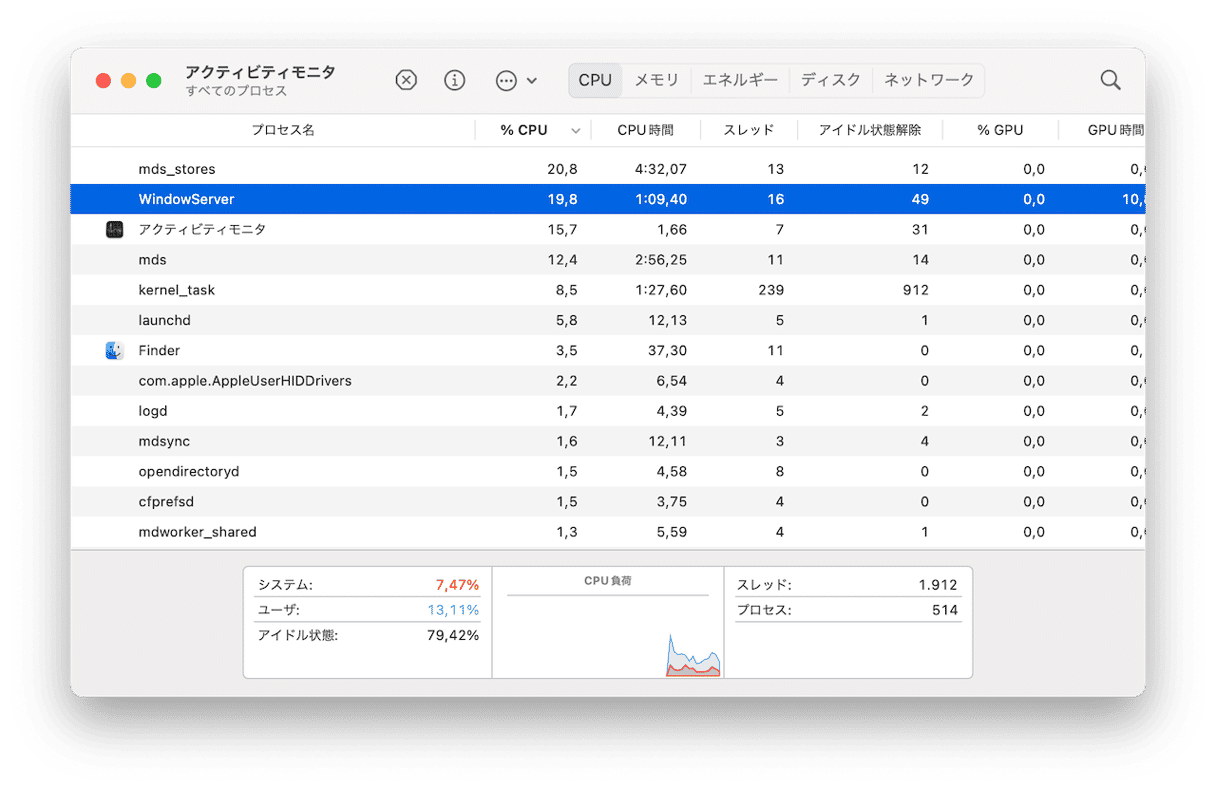Select the ネットワーク tab
1216x790 pixels.
click(x=929, y=81)
